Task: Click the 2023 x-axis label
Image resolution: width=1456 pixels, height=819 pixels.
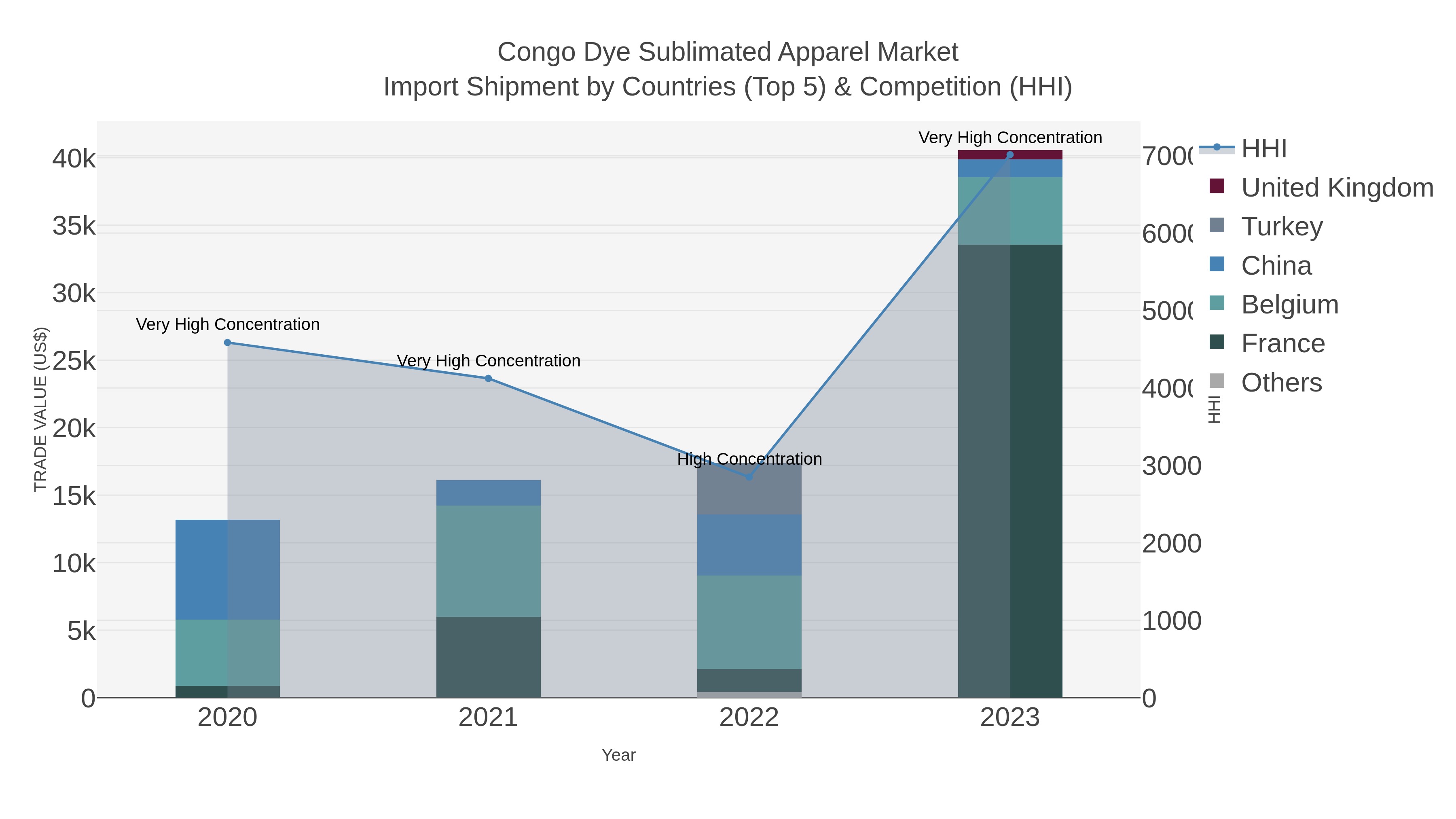Action: click(1010, 718)
